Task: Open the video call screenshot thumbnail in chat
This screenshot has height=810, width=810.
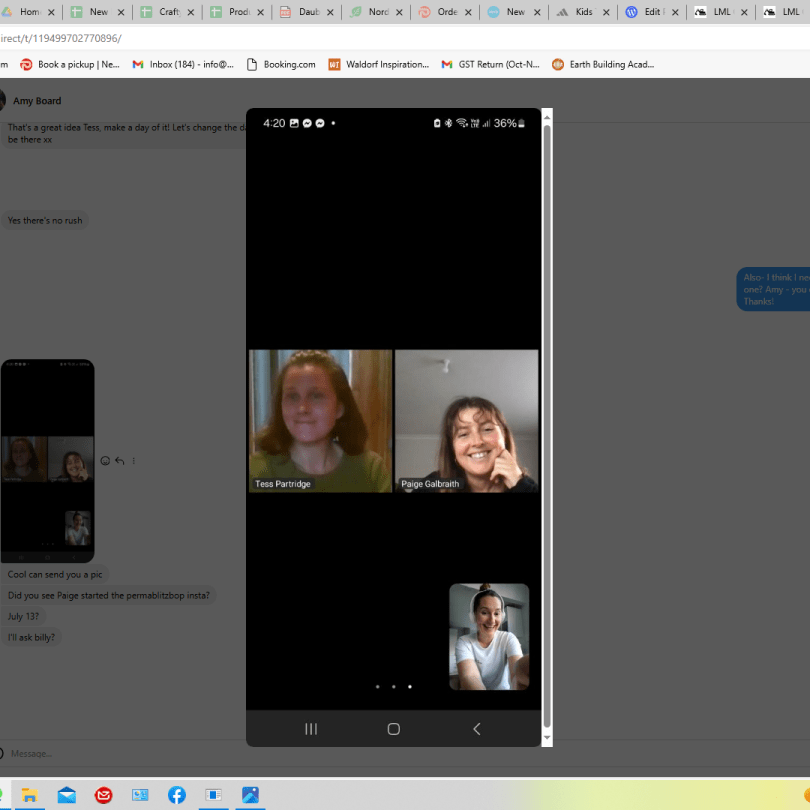Action: [x=48, y=460]
